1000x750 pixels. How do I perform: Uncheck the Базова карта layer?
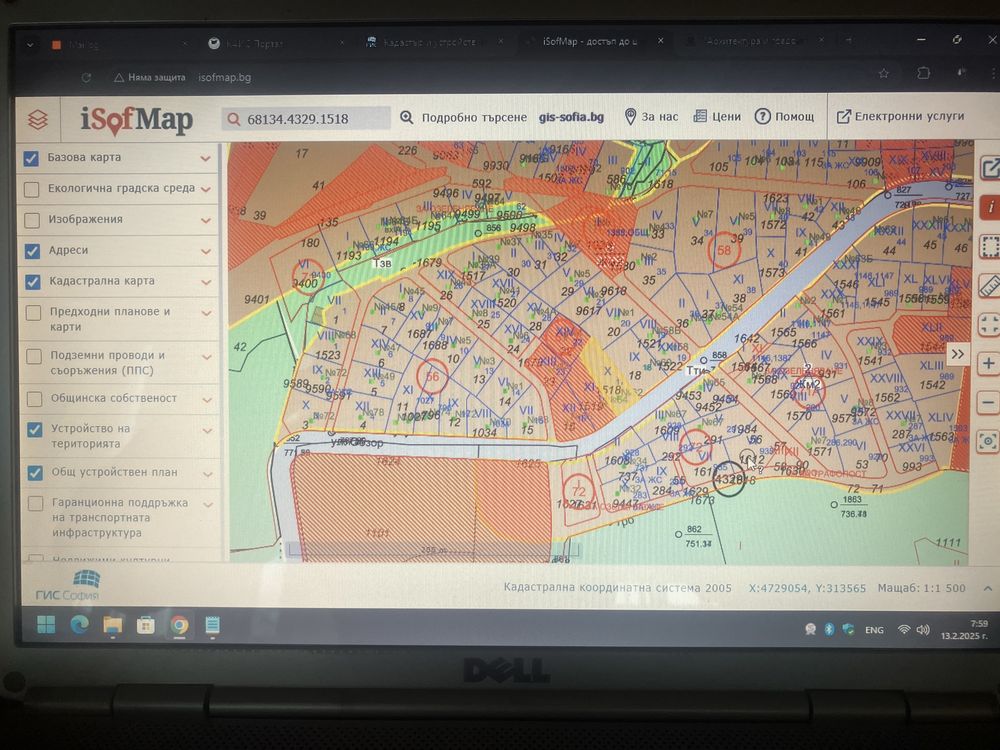tap(31, 158)
